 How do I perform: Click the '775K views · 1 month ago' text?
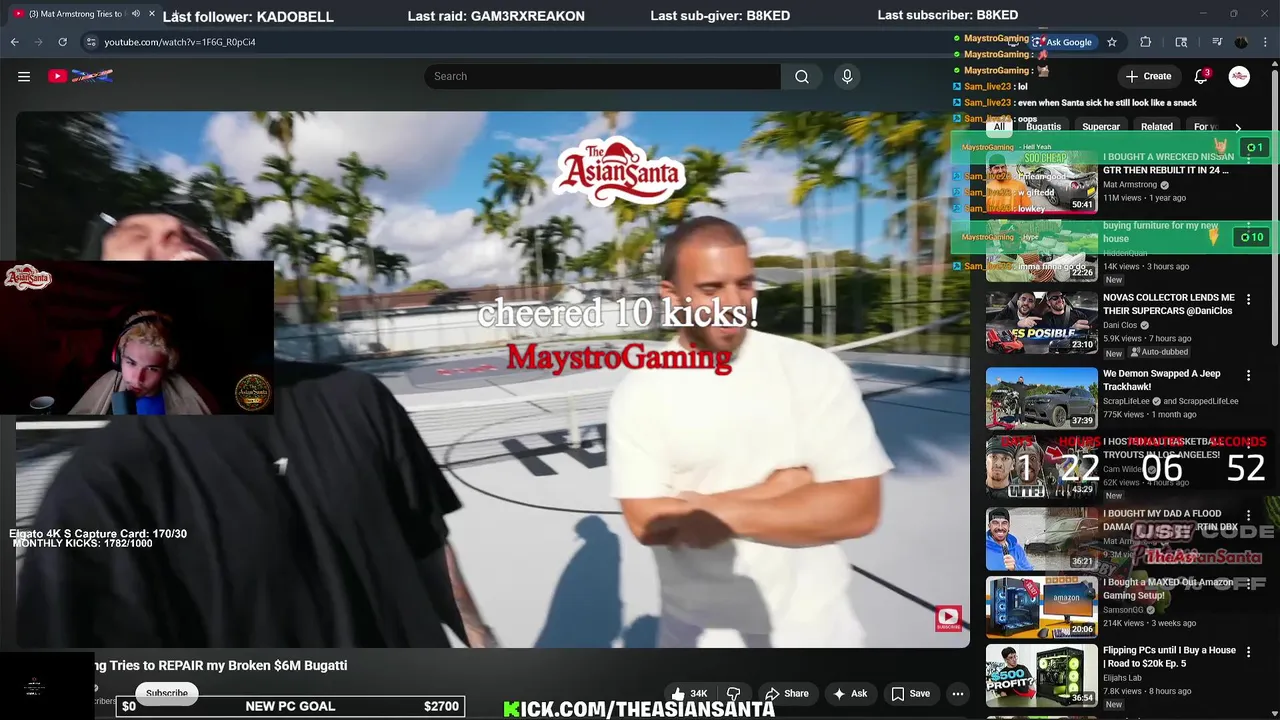click(x=1149, y=414)
